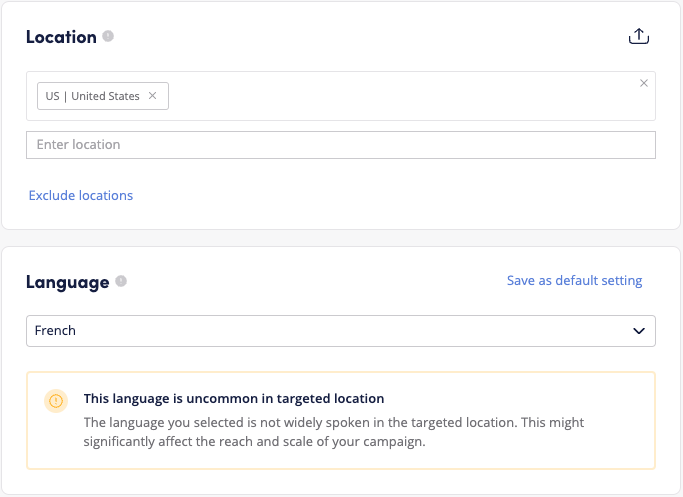Click the info icon beside Language heading
The height and width of the screenshot is (497, 683).
point(121,281)
